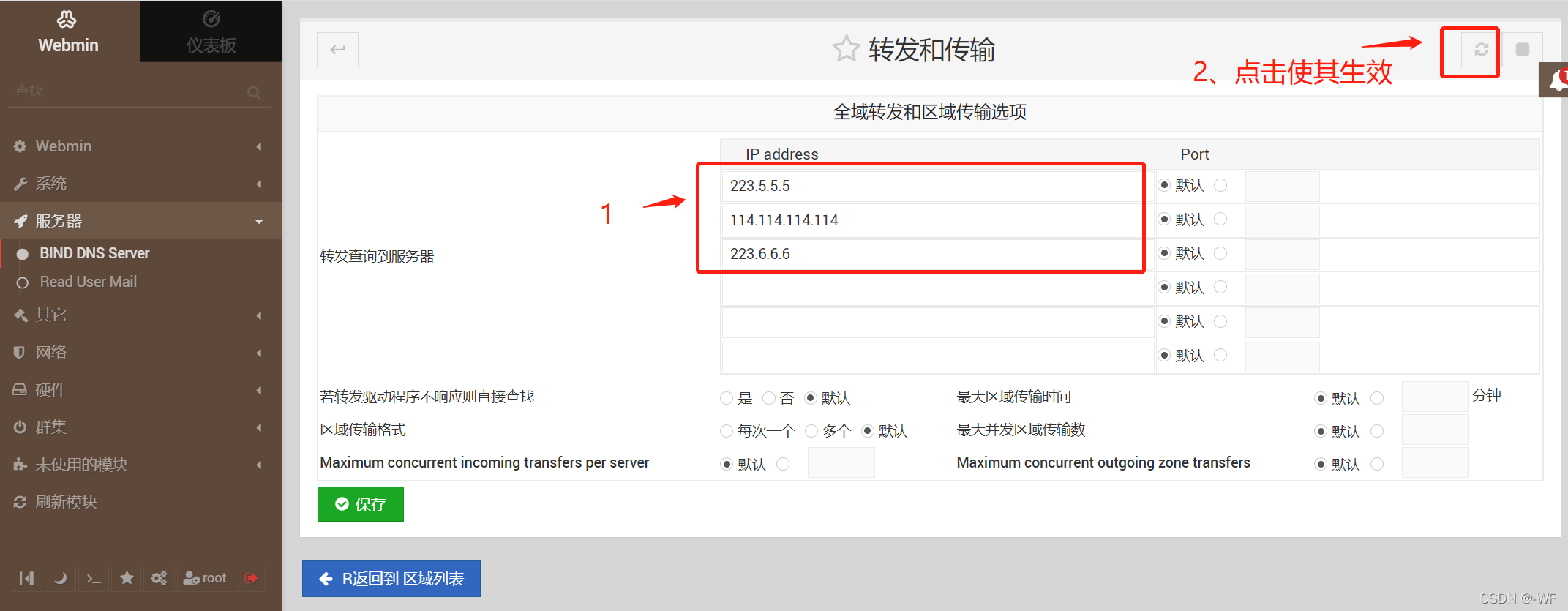Screen dimensions: 1568x611
Task: Open Read User Mail module
Action: [x=88, y=282]
